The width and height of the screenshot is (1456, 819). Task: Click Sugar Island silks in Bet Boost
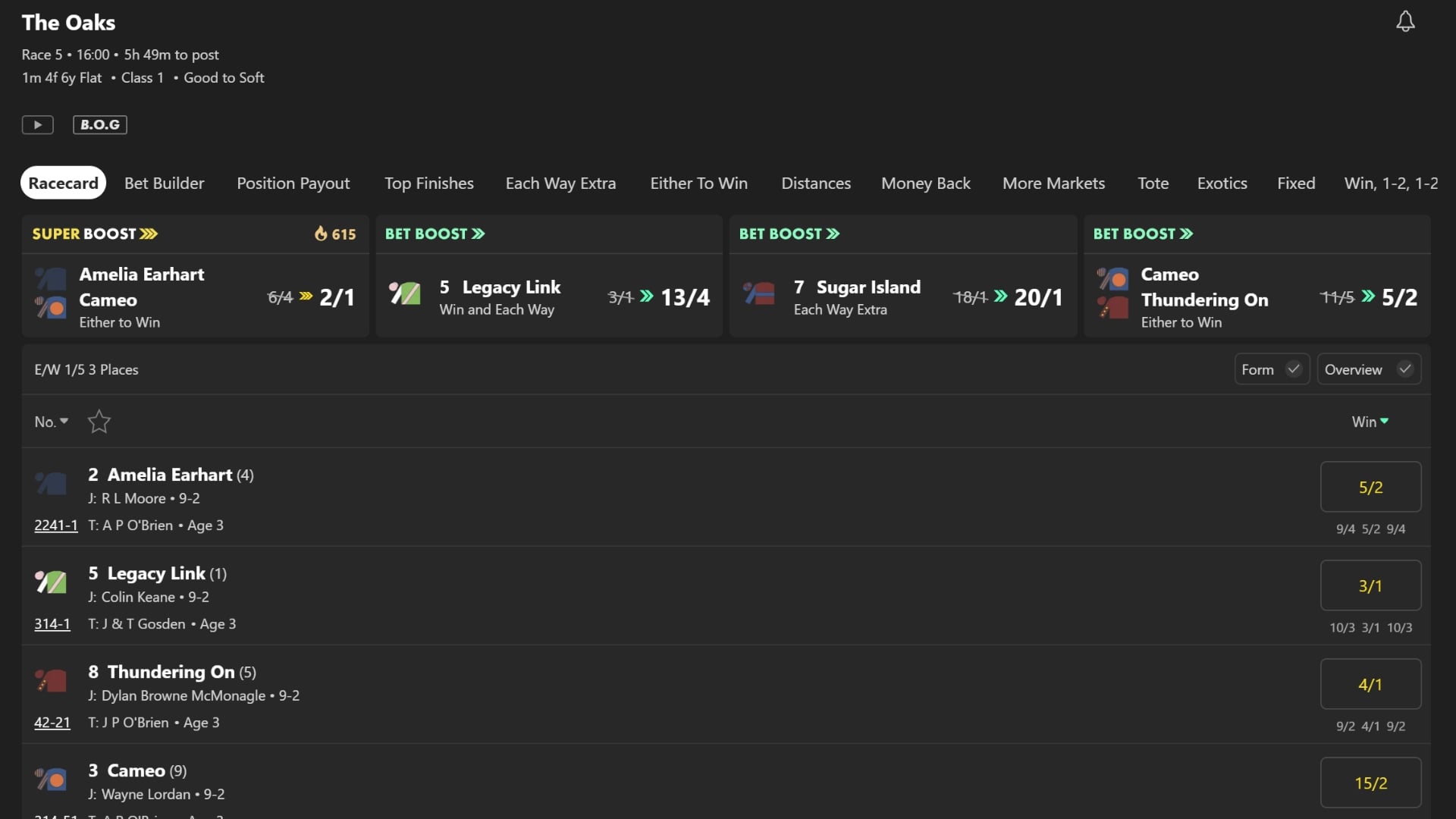[x=759, y=293]
